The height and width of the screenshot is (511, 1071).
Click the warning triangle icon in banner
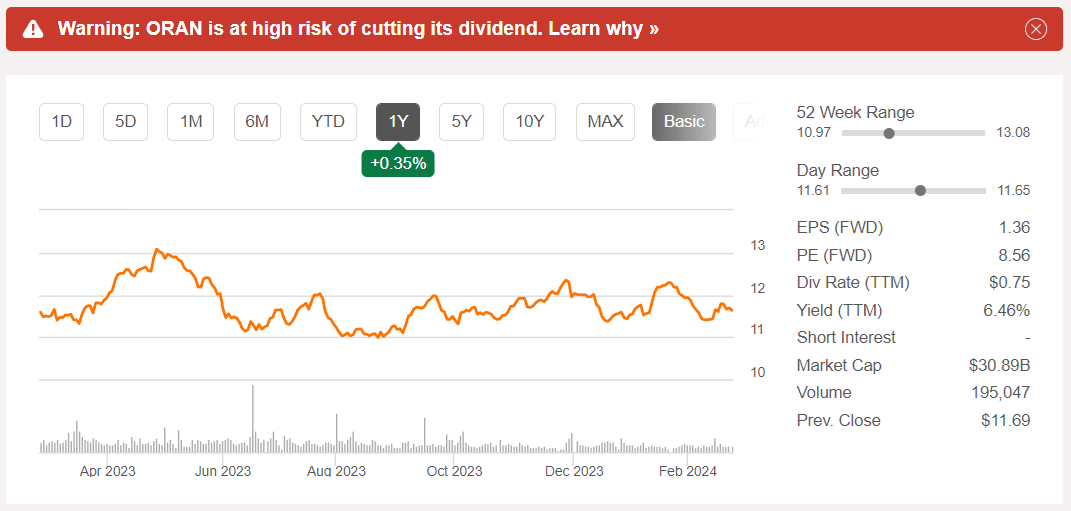[33, 29]
